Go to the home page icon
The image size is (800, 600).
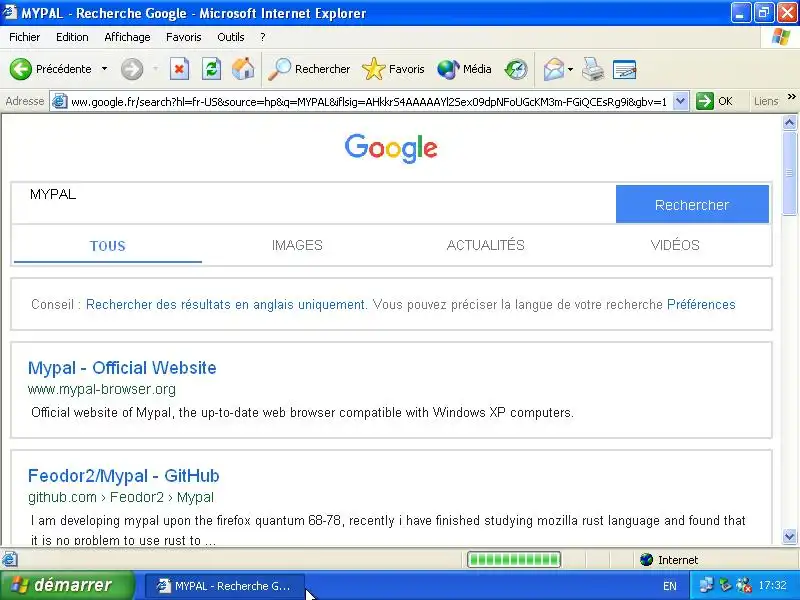[243, 69]
